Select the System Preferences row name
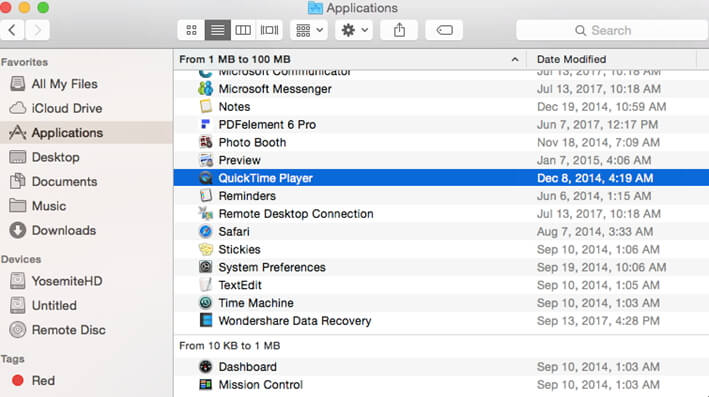Screen dimensions: 709x397 272,267
